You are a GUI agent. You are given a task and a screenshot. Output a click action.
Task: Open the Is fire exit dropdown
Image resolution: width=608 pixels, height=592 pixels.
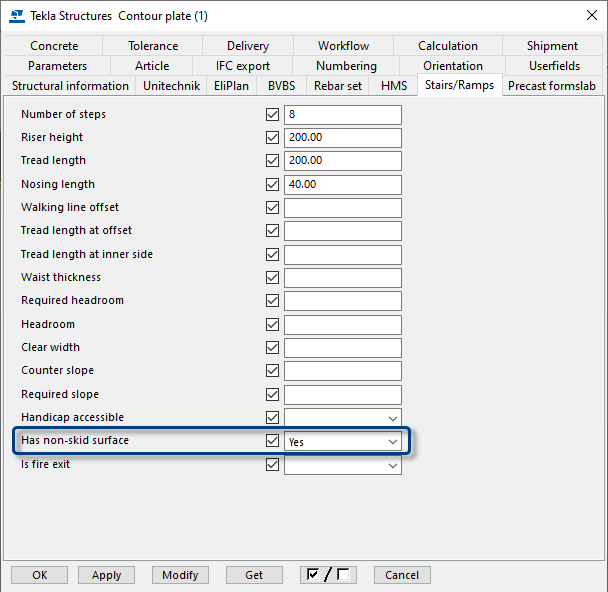pos(393,465)
